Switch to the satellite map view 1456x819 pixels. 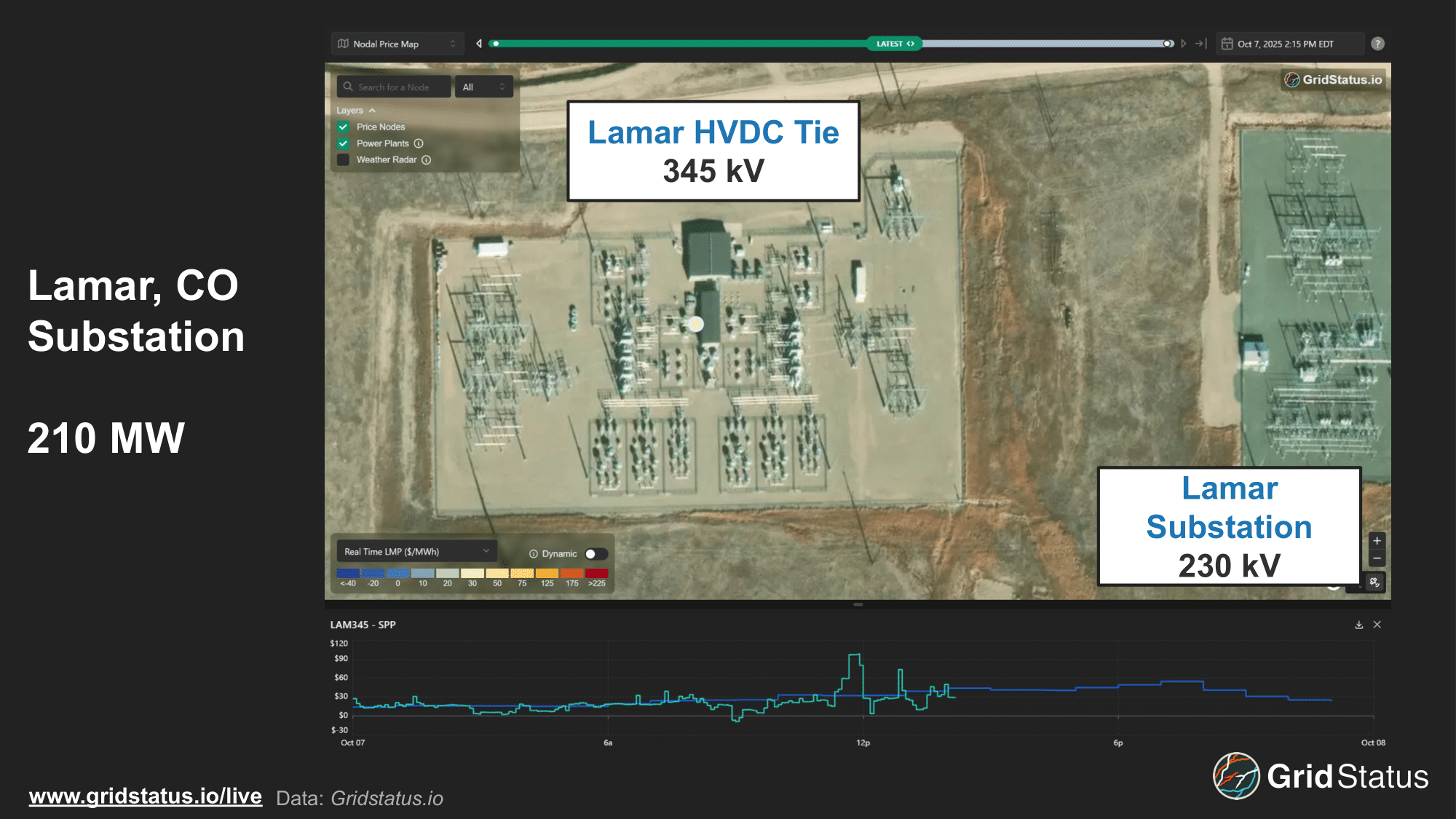(1374, 582)
